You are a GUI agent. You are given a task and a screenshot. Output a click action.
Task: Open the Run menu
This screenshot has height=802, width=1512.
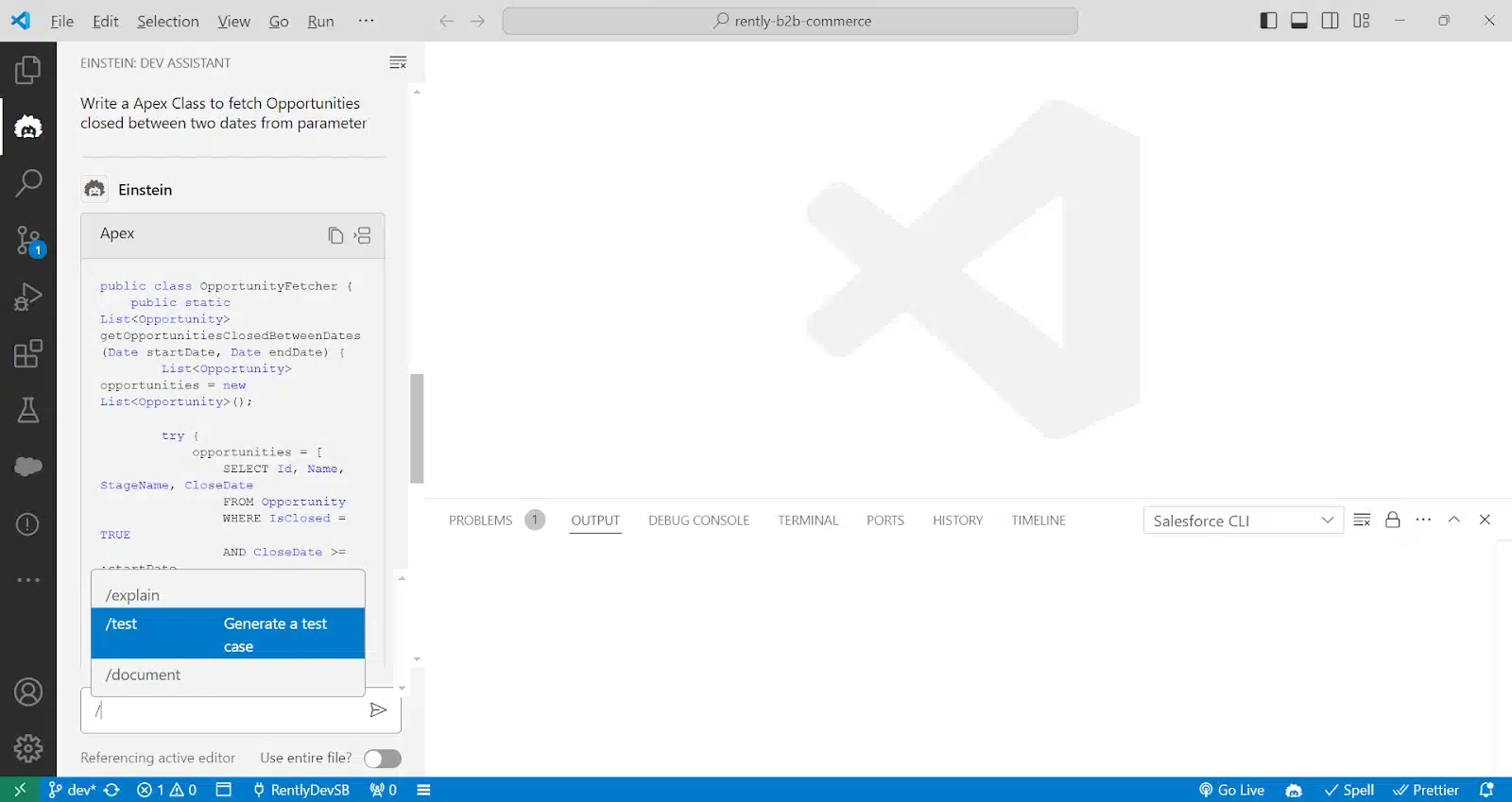pos(320,21)
